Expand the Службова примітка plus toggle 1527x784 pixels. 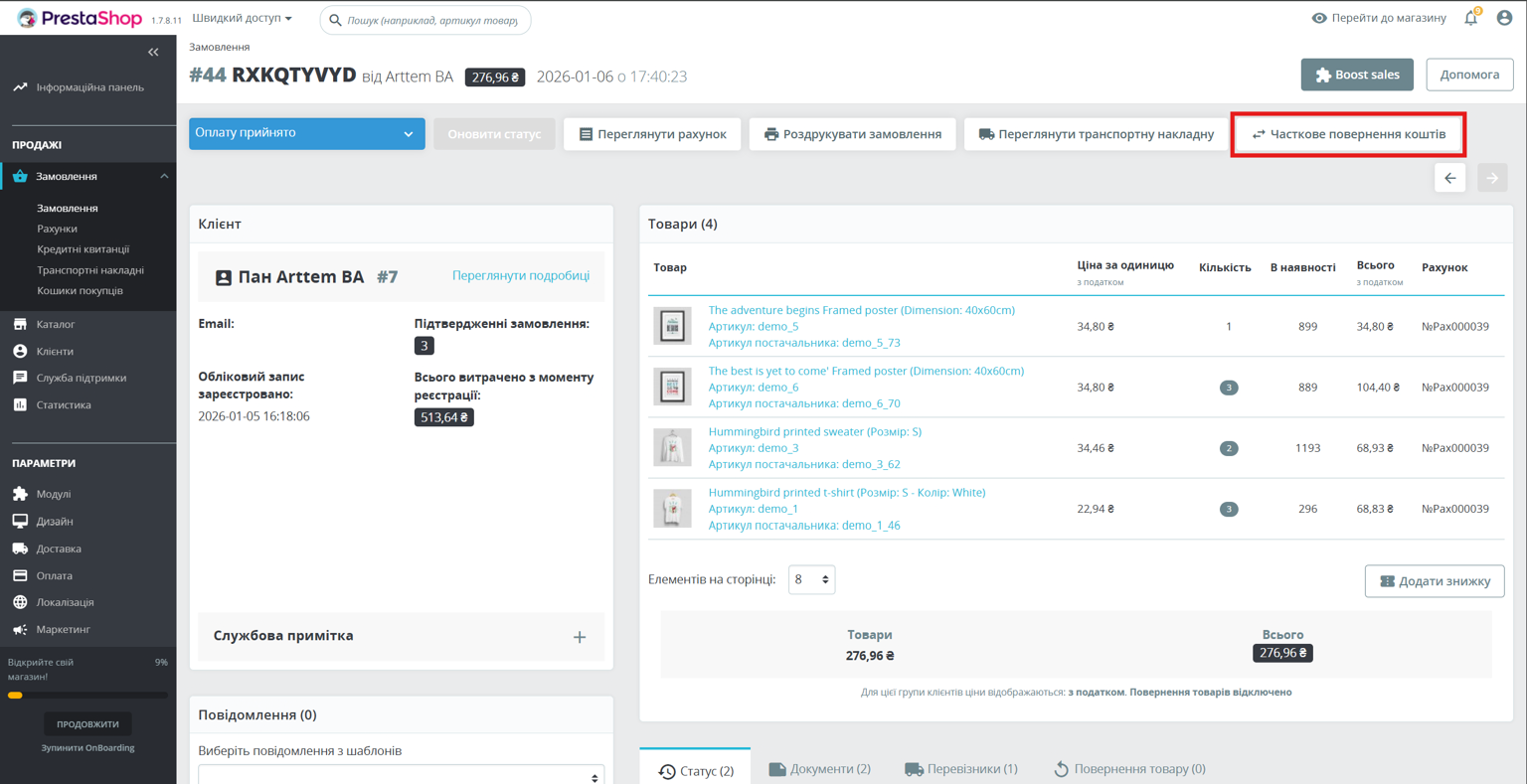click(x=580, y=637)
